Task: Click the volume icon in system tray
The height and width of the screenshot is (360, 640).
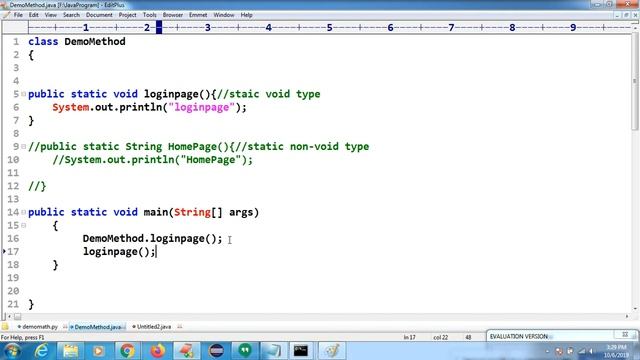Action: coord(591,351)
